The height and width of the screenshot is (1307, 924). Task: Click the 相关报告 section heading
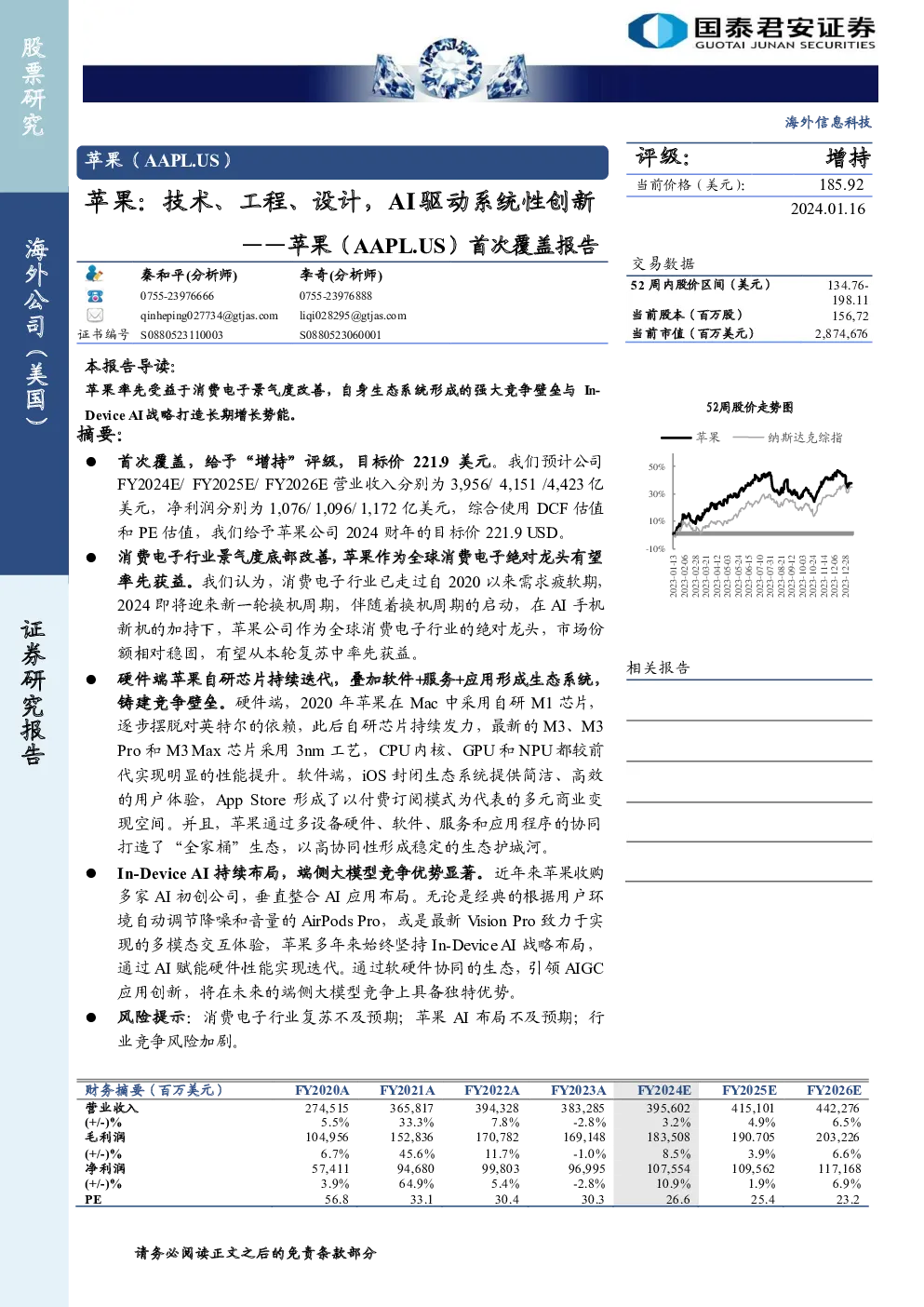click(x=658, y=667)
